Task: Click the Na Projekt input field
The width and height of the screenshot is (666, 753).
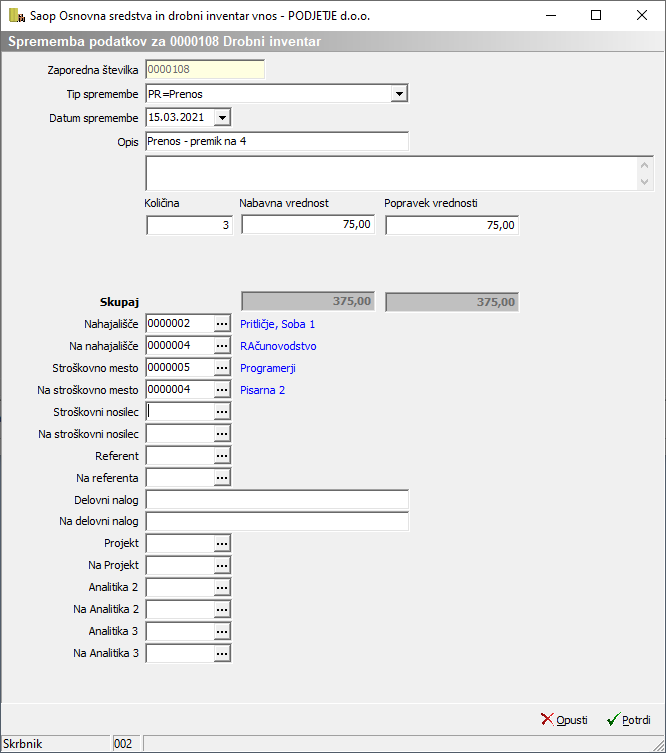Action: (180, 566)
